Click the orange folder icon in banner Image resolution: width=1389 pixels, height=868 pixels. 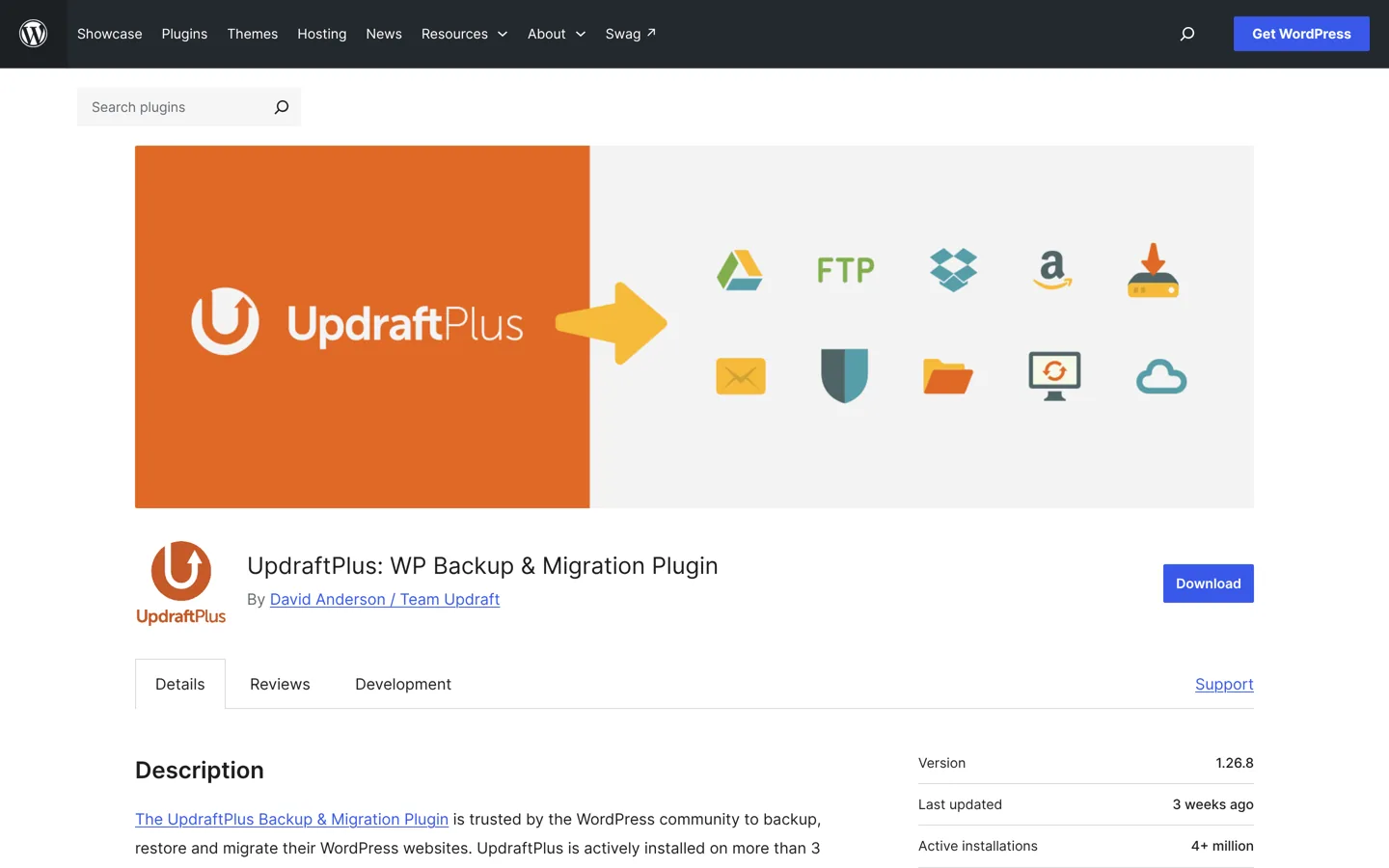947,376
